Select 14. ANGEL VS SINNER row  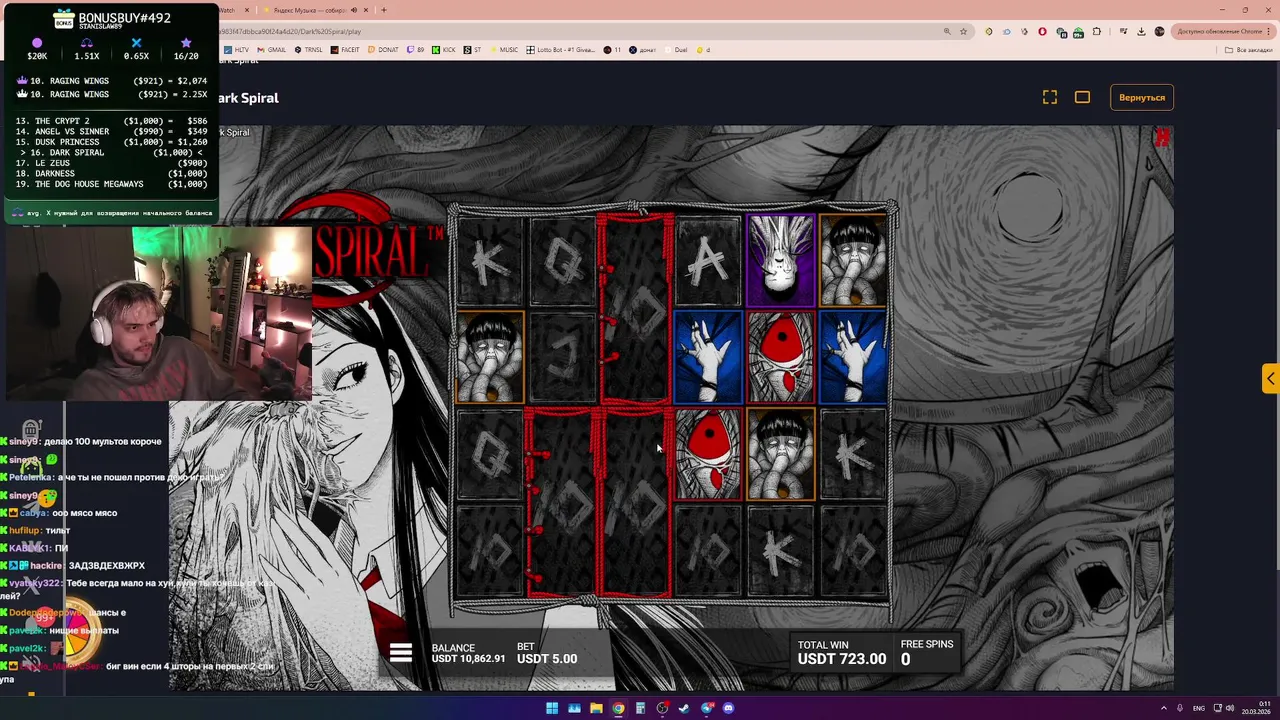(111, 132)
